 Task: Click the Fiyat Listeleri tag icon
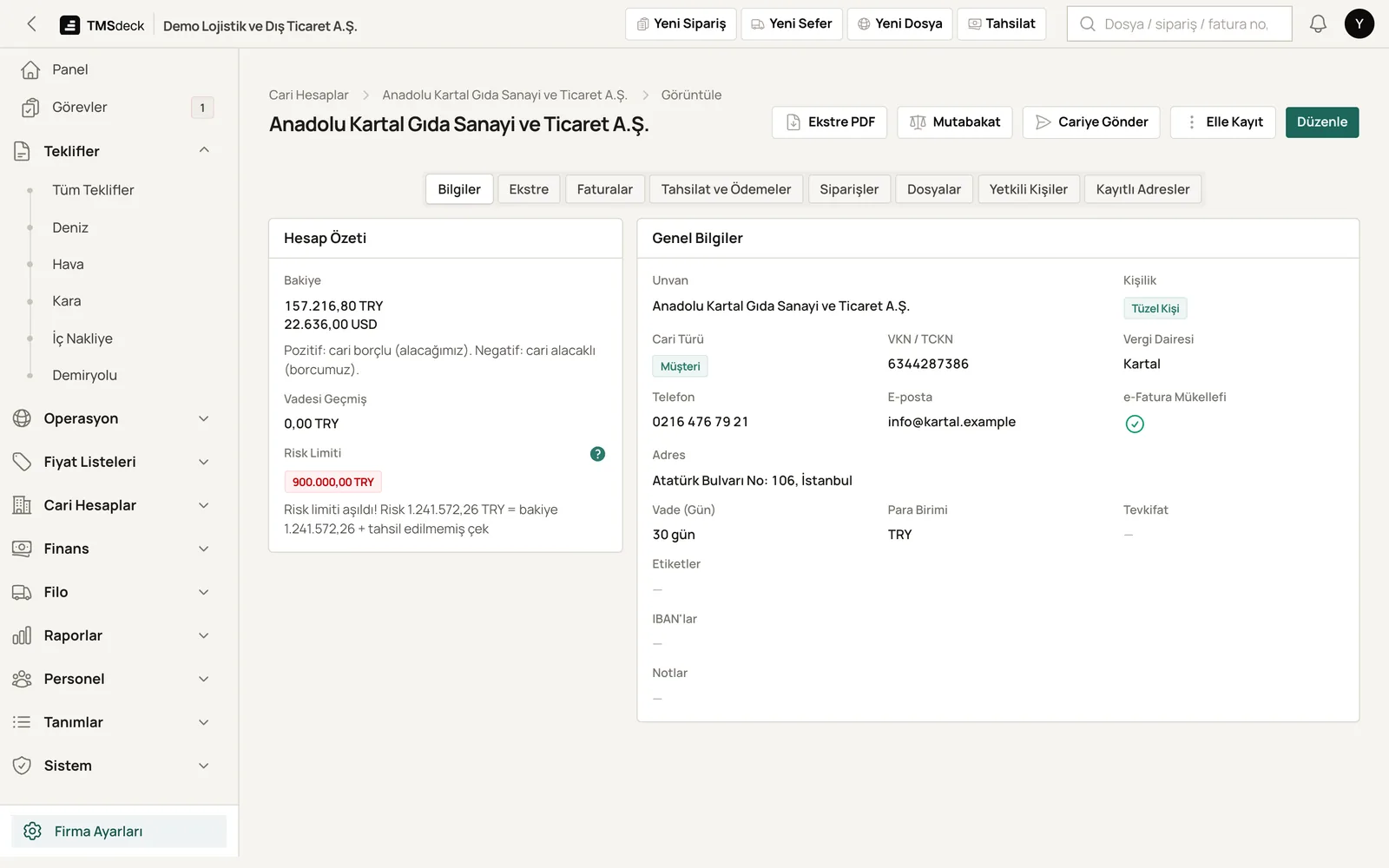22,462
